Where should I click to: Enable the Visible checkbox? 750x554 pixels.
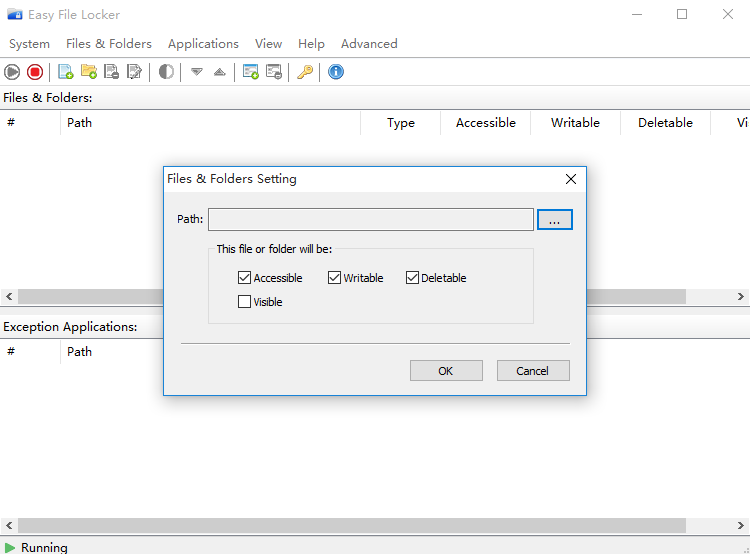tap(245, 302)
